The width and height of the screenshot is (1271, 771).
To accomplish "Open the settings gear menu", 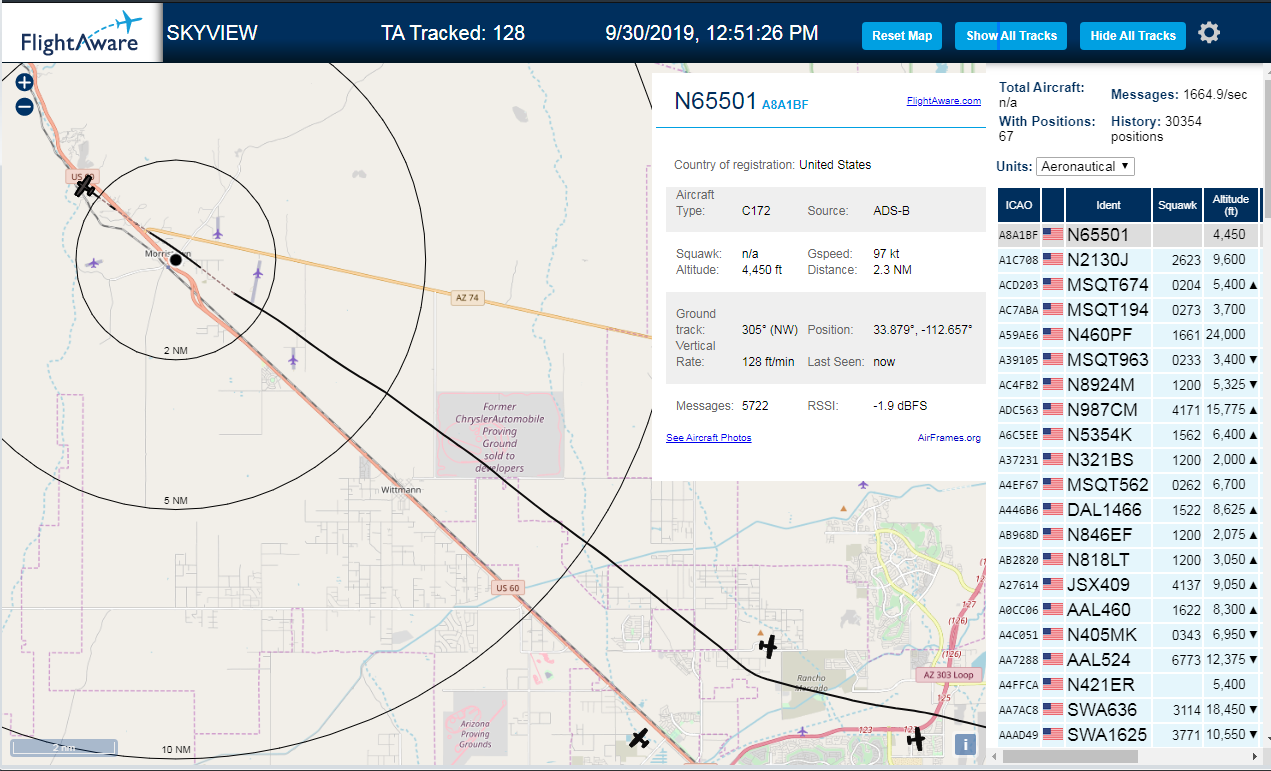I will [1209, 33].
